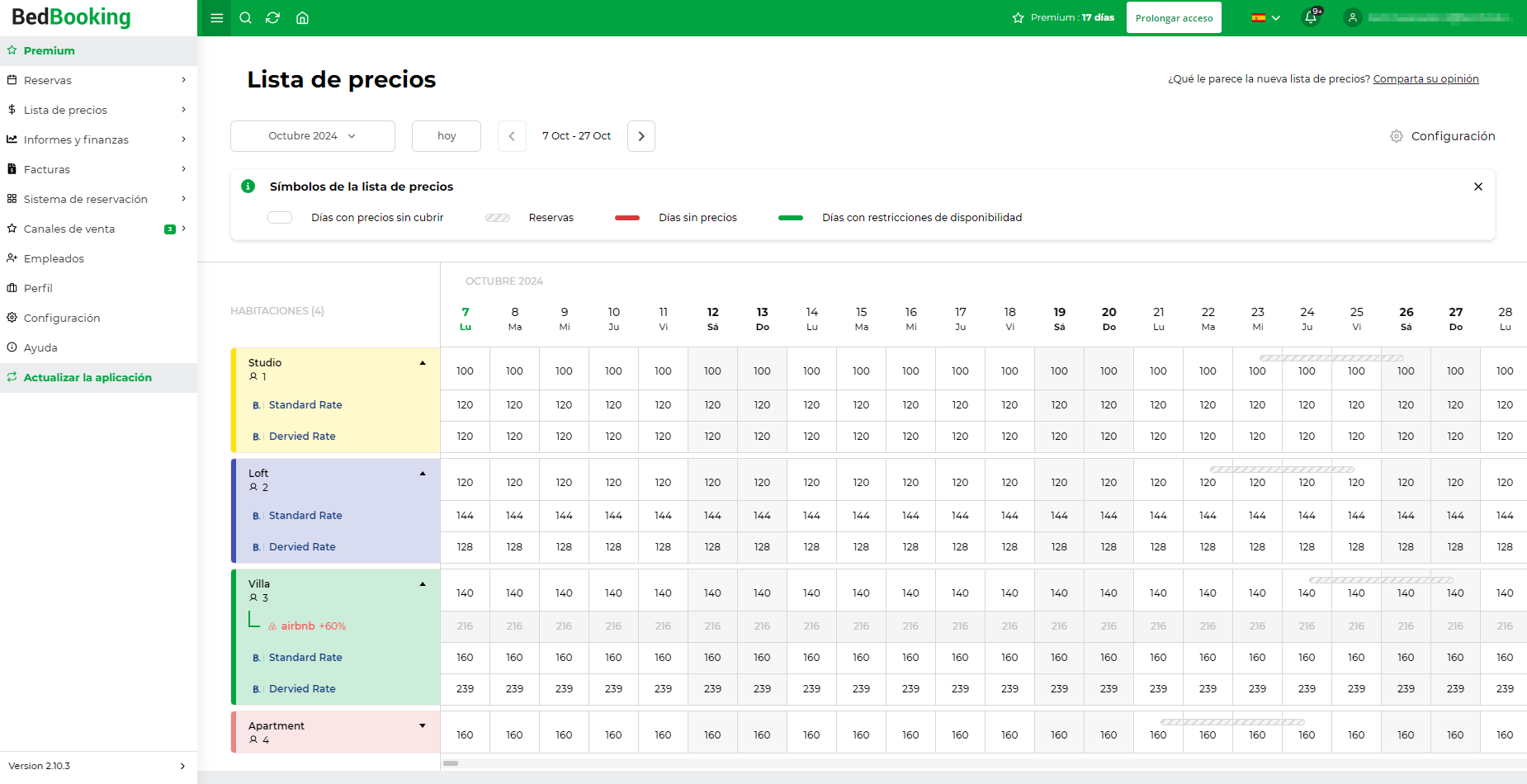Open the language flag dropdown
The width and height of the screenshot is (1527, 784).
(x=1265, y=17)
